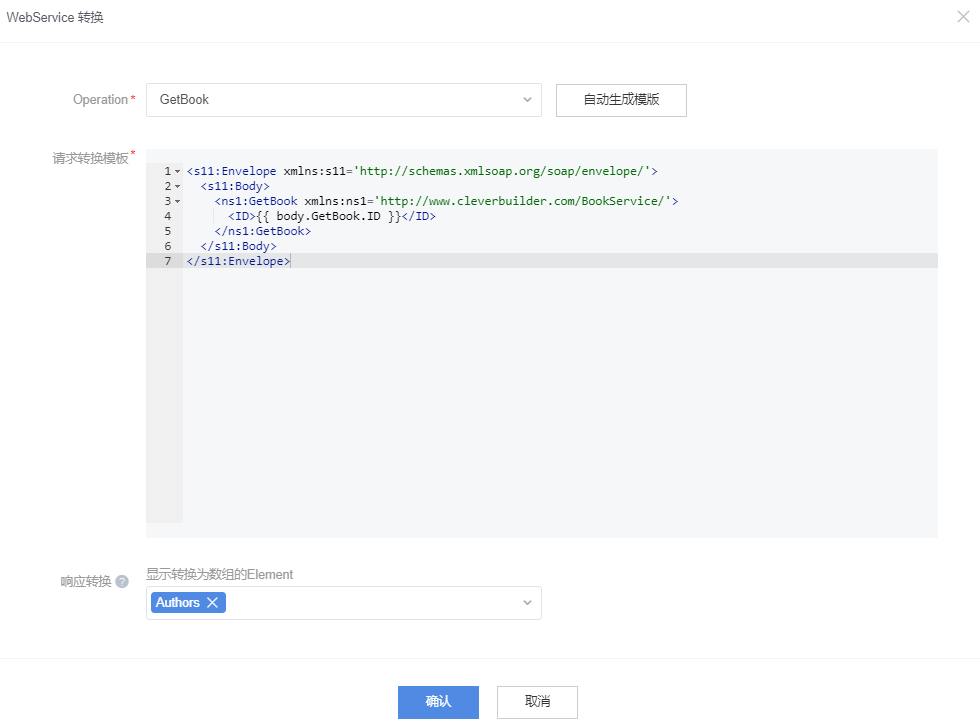Click empty editor area below the code
Viewport: 980px width, 727px height.
click(560, 400)
